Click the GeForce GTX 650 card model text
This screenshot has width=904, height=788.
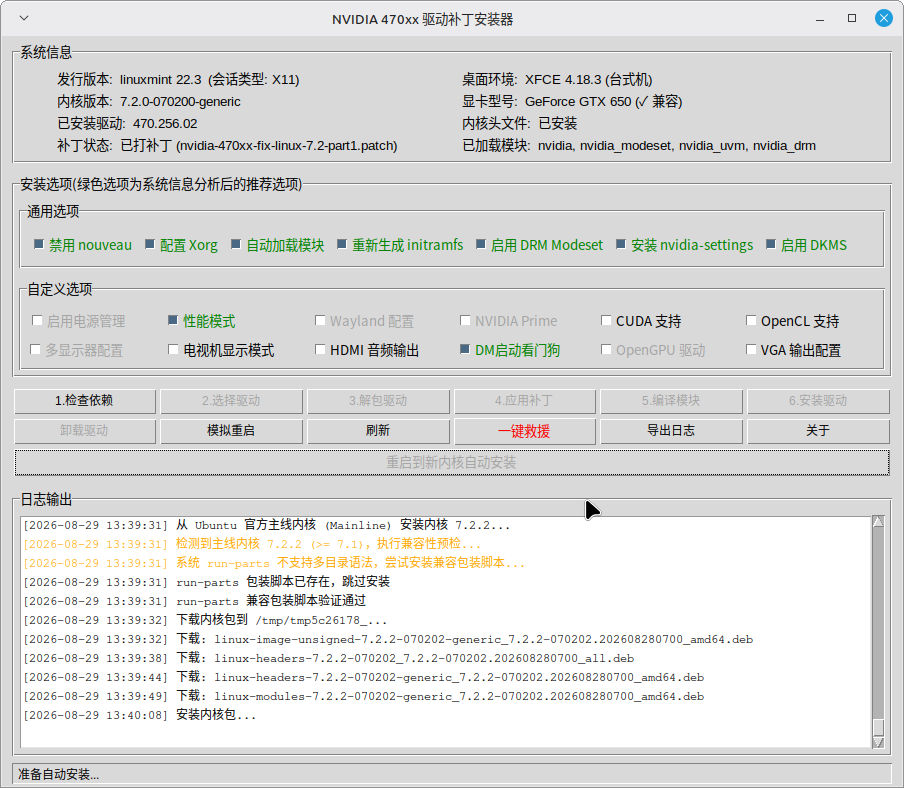tap(578, 102)
